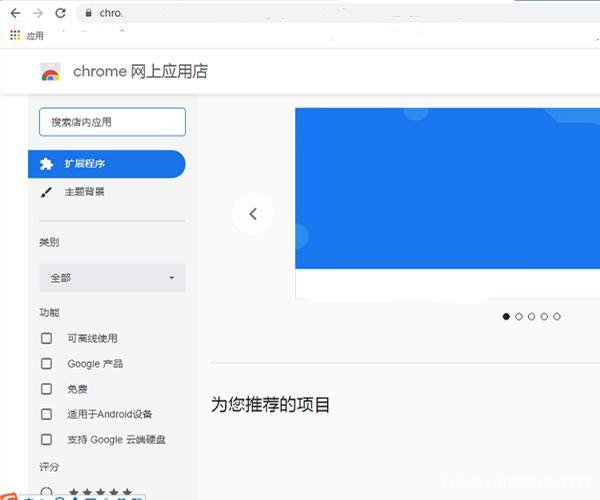Click the carousel previous chevron button
This screenshot has height=500, width=600.
(x=253, y=214)
